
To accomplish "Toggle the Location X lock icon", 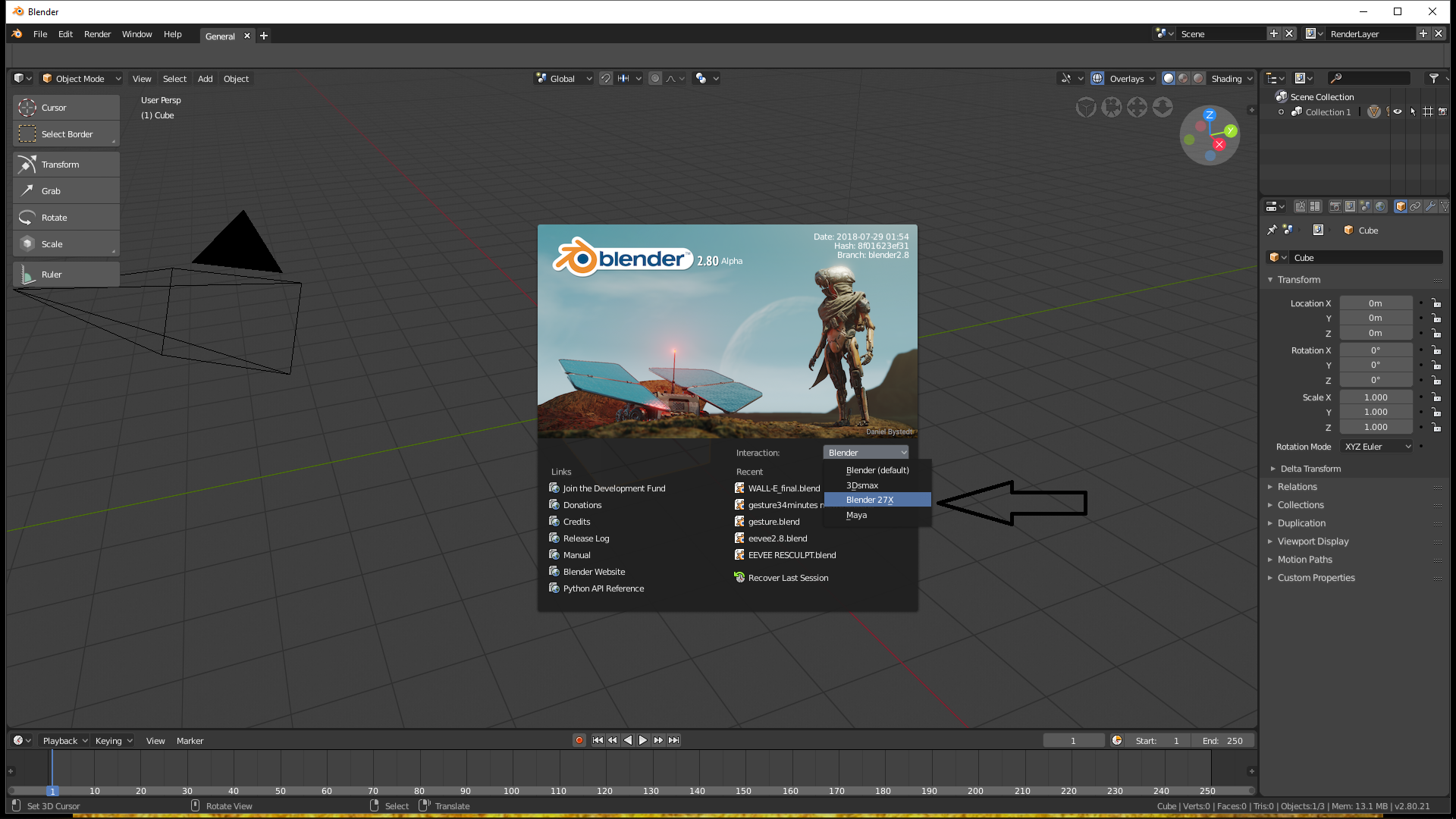I will 1436,303.
